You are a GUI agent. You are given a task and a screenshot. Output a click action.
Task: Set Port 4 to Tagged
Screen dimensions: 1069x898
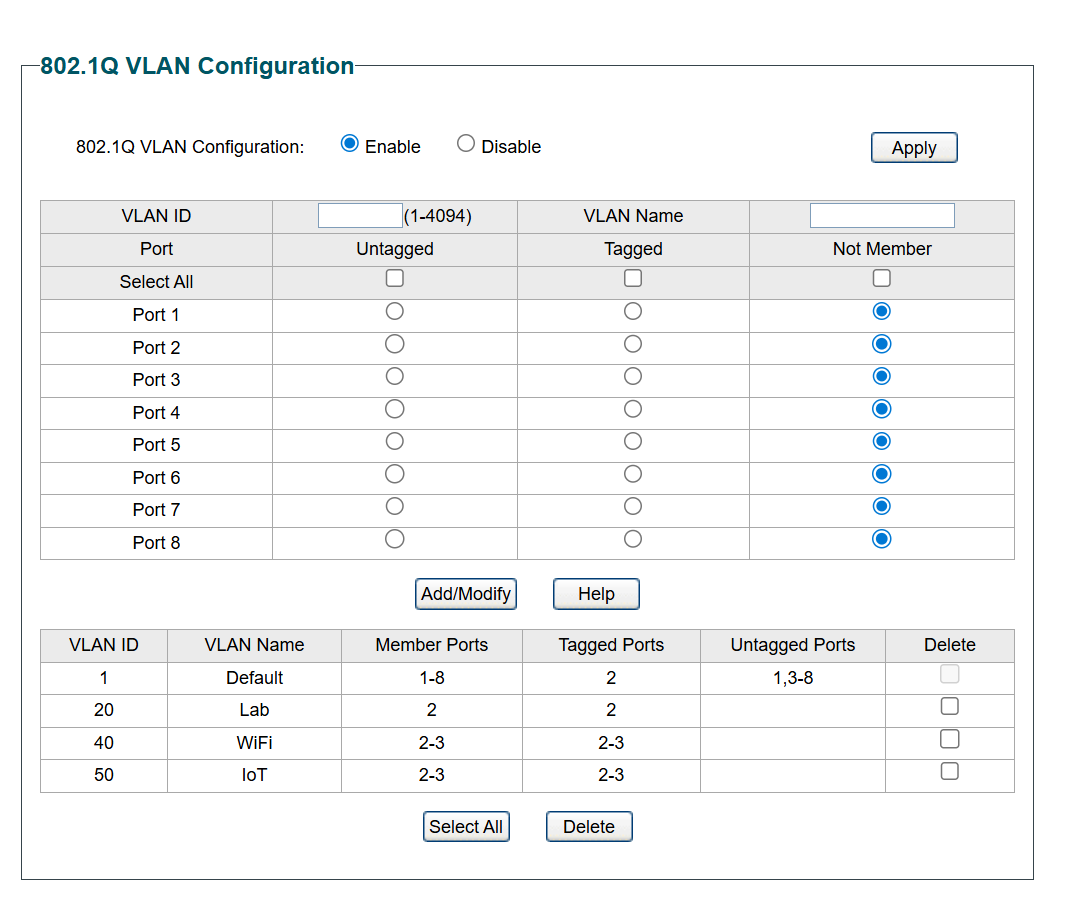[x=633, y=409]
